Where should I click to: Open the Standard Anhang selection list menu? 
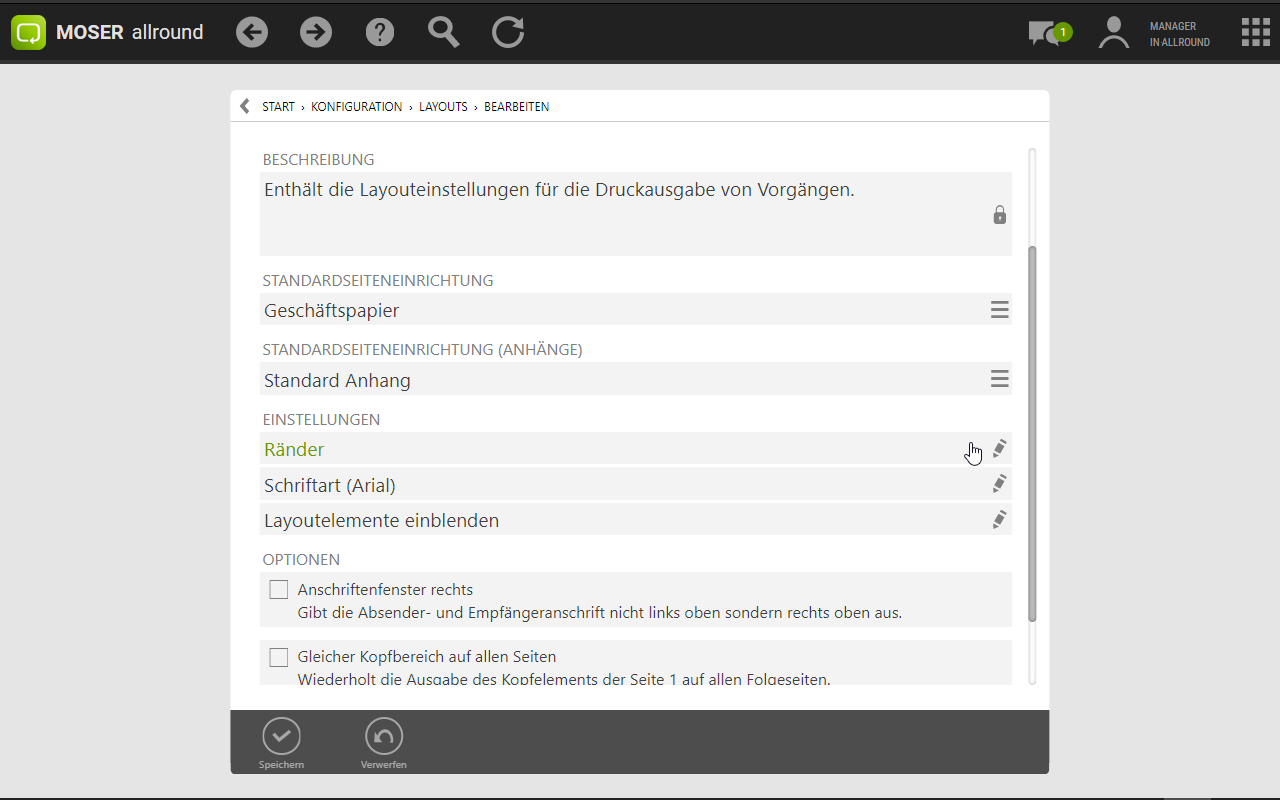click(999, 379)
